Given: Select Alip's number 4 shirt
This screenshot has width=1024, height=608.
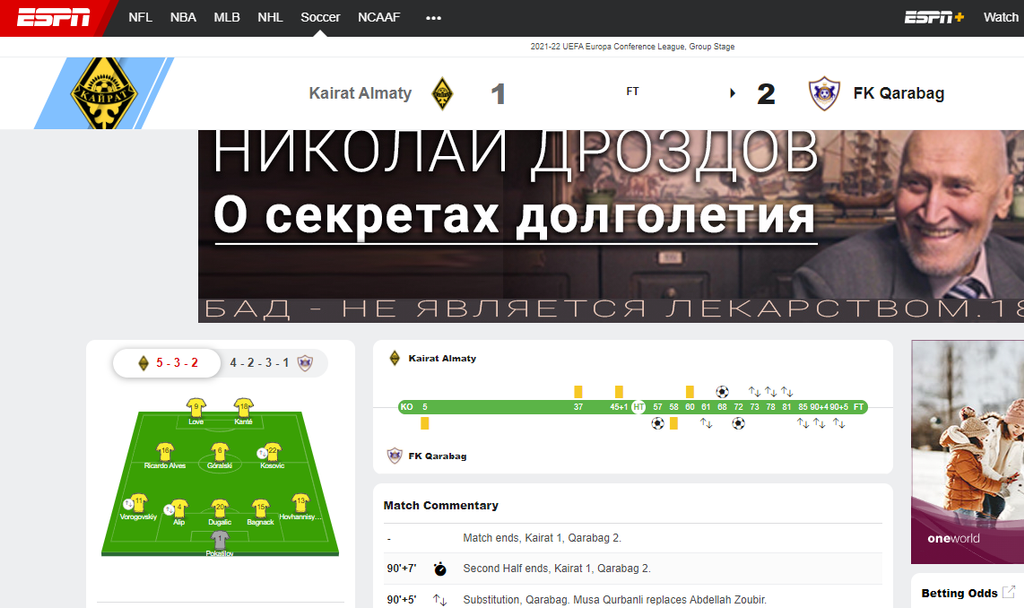Looking at the screenshot, I should click(x=179, y=508).
